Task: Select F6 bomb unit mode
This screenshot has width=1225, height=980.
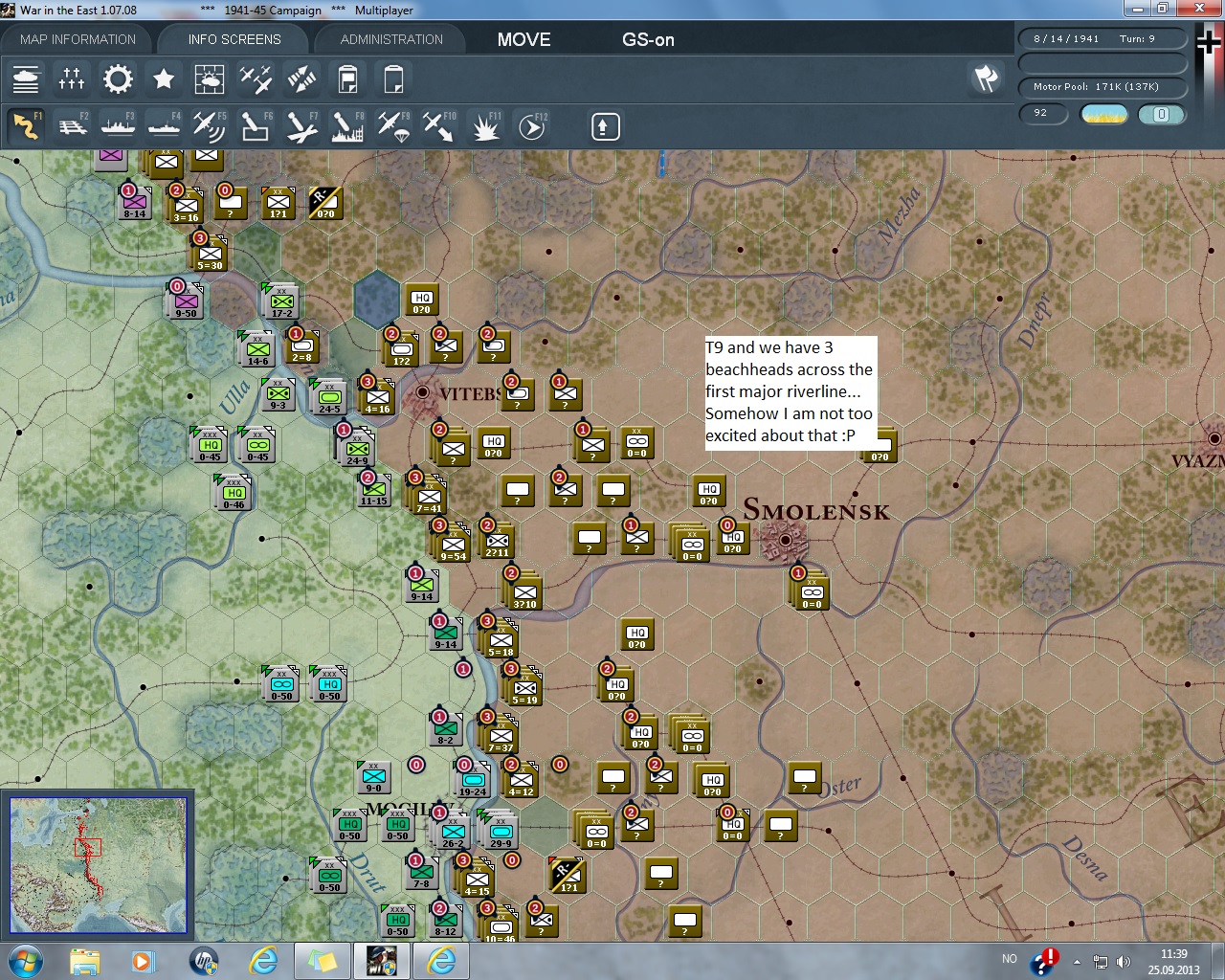Action: (x=256, y=126)
